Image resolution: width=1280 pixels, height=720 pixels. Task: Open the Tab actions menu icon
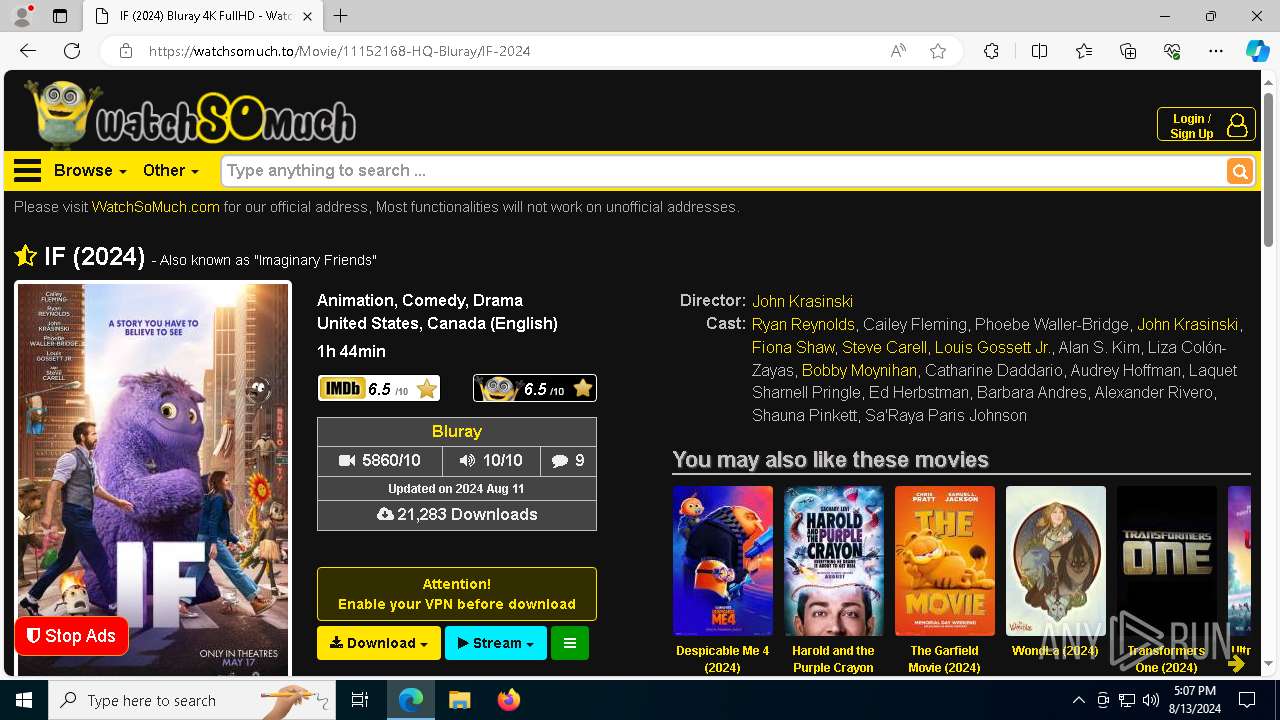[x=60, y=16]
